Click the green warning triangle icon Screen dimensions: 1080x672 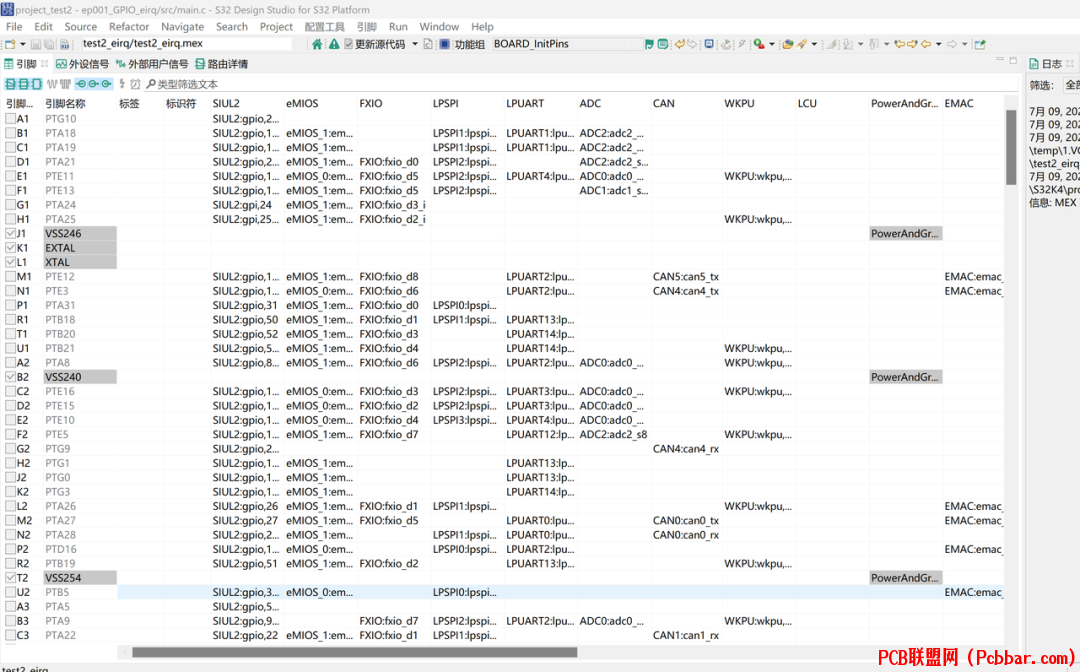coord(334,44)
